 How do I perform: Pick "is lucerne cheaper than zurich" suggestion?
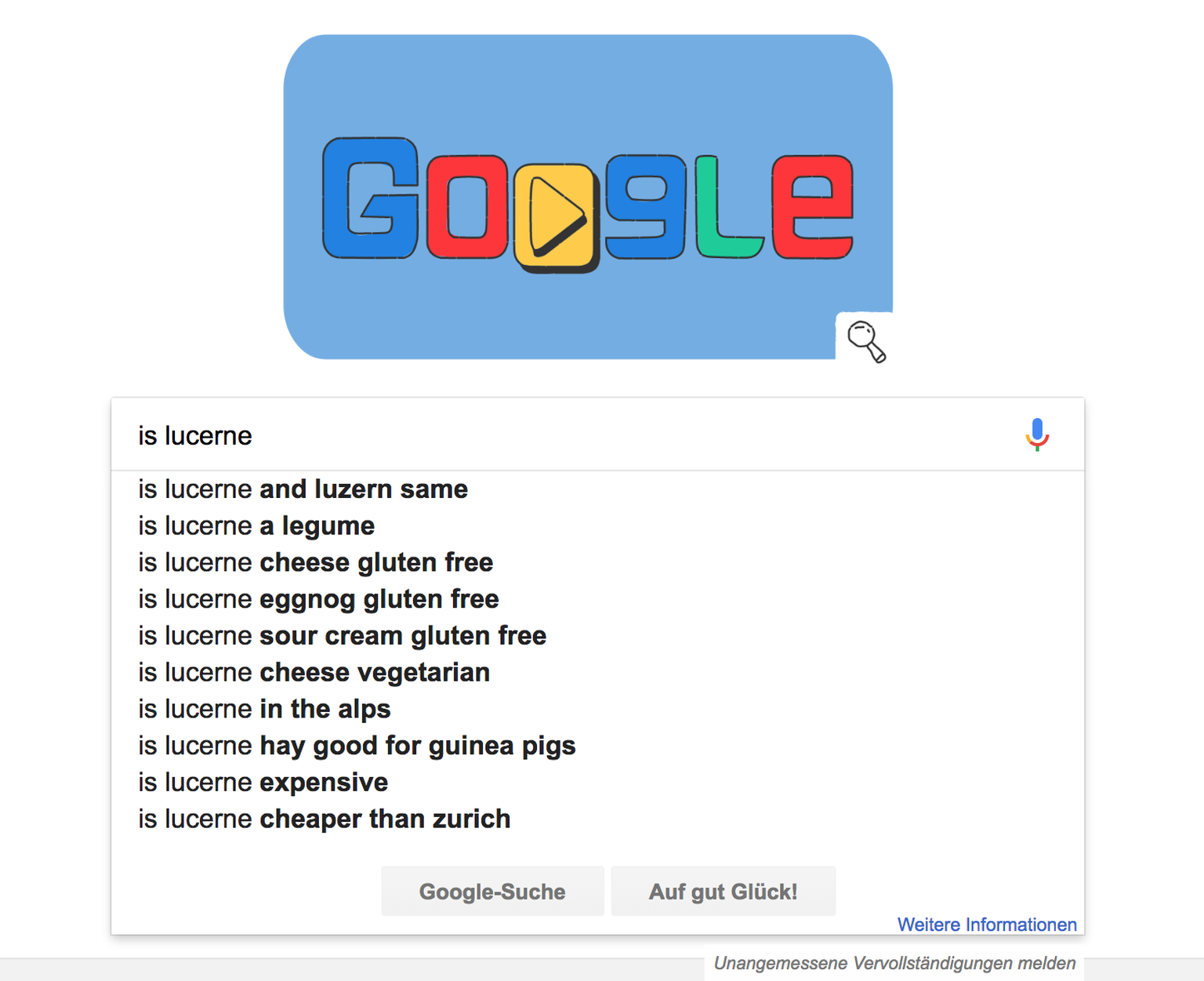click(x=325, y=819)
